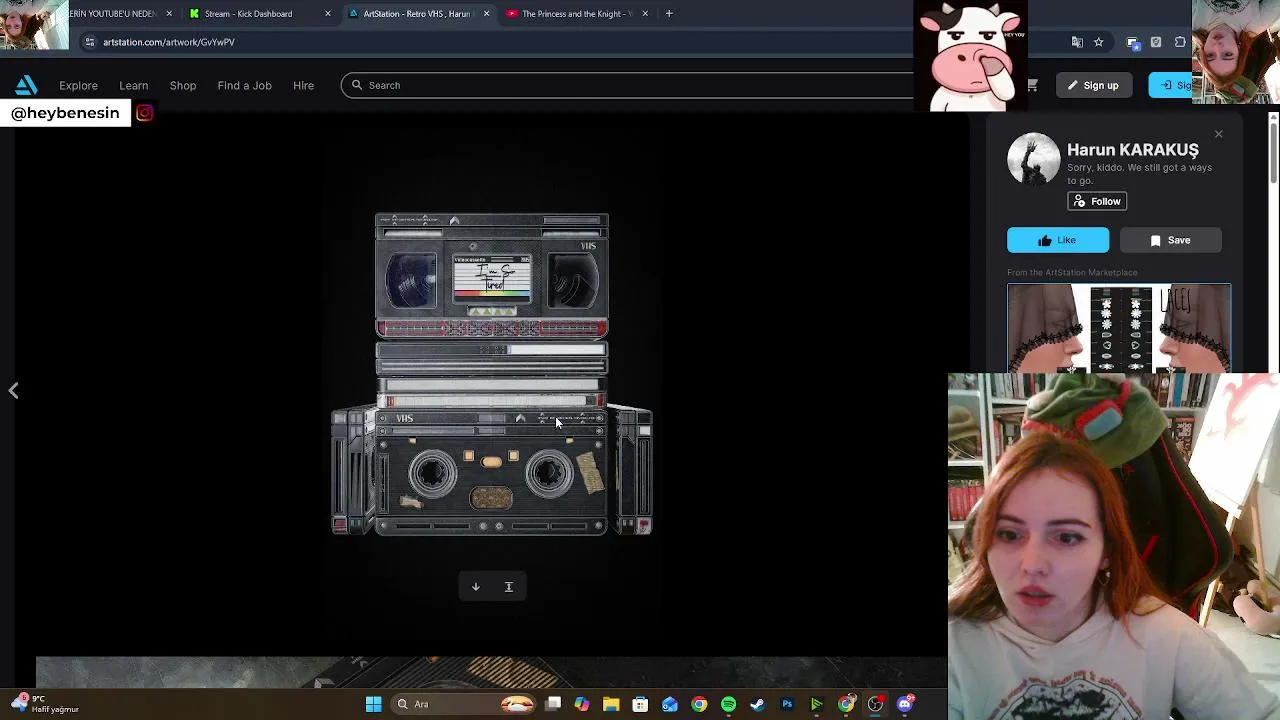Image resolution: width=1280 pixels, height=720 pixels.
Task: Open the Explore menu
Action: [78, 85]
